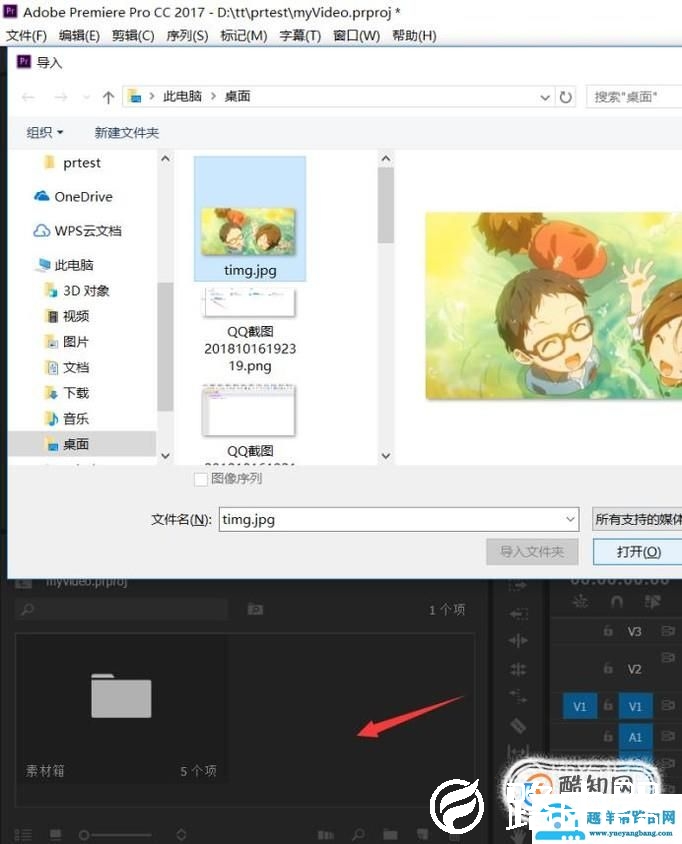This screenshot has height=844, width=682.
Task: Select QQ截图20181016192319.png file
Action: click(x=250, y=332)
